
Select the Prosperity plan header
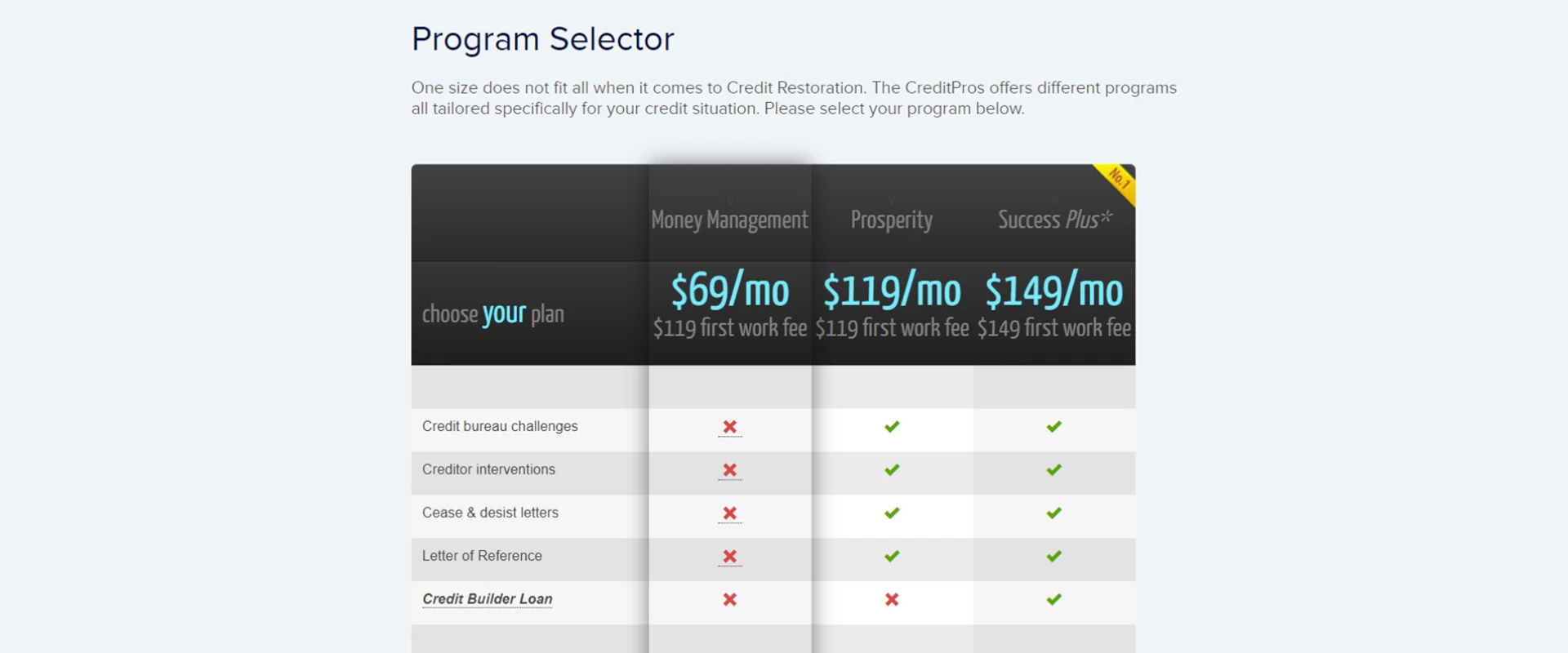tap(892, 220)
